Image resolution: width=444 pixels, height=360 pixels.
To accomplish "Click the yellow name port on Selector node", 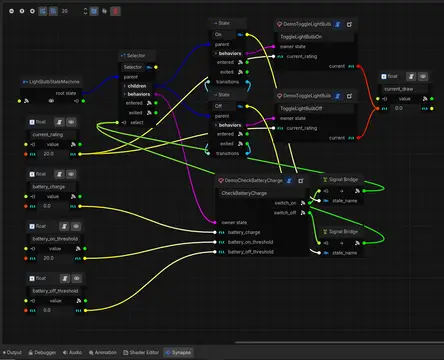I will tap(156, 67).
